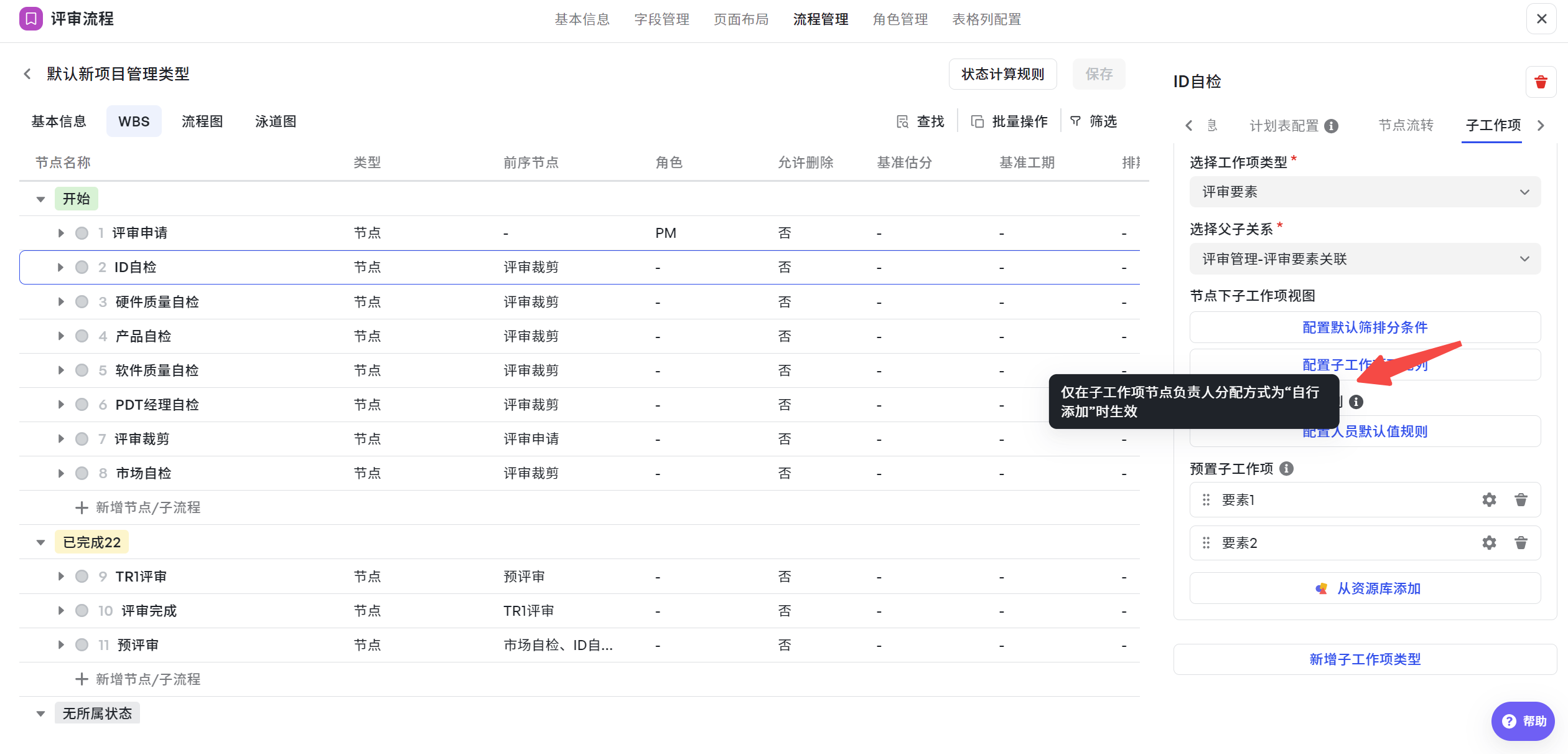This screenshot has height=754, width=1568.
Task: Click the drag handle of 要素1
Action: [1206, 500]
